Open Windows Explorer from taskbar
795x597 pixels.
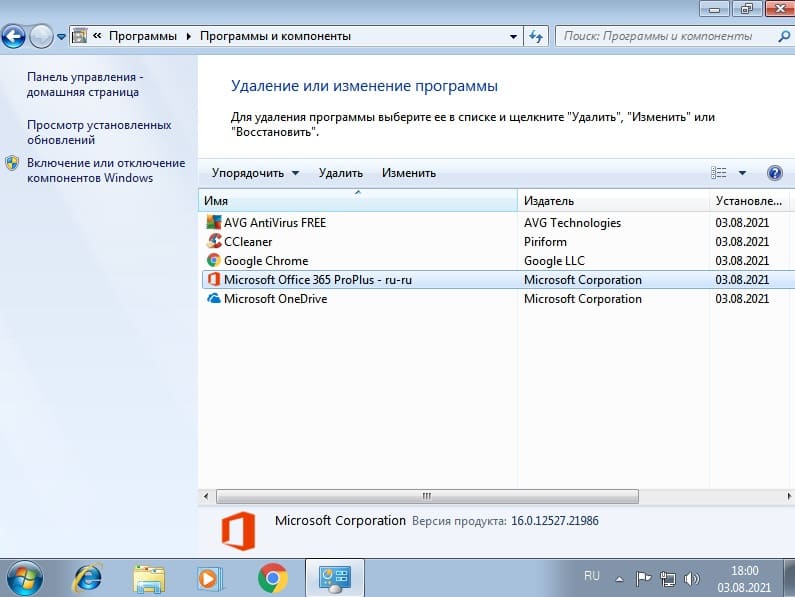(x=149, y=579)
